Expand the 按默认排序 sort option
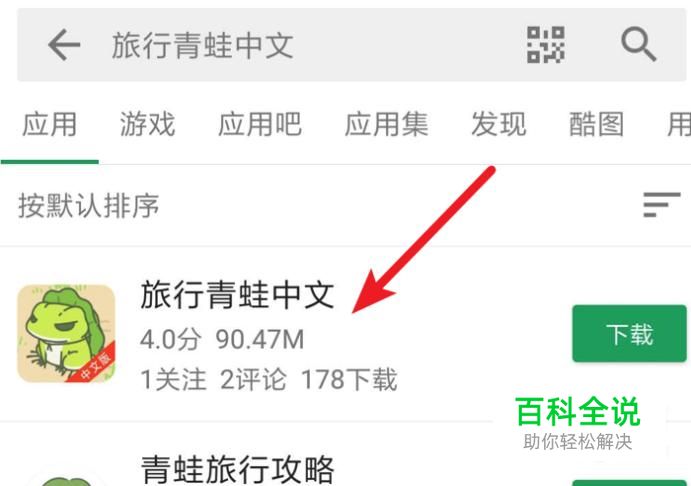The image size is (691, 486). coord(89,205)
